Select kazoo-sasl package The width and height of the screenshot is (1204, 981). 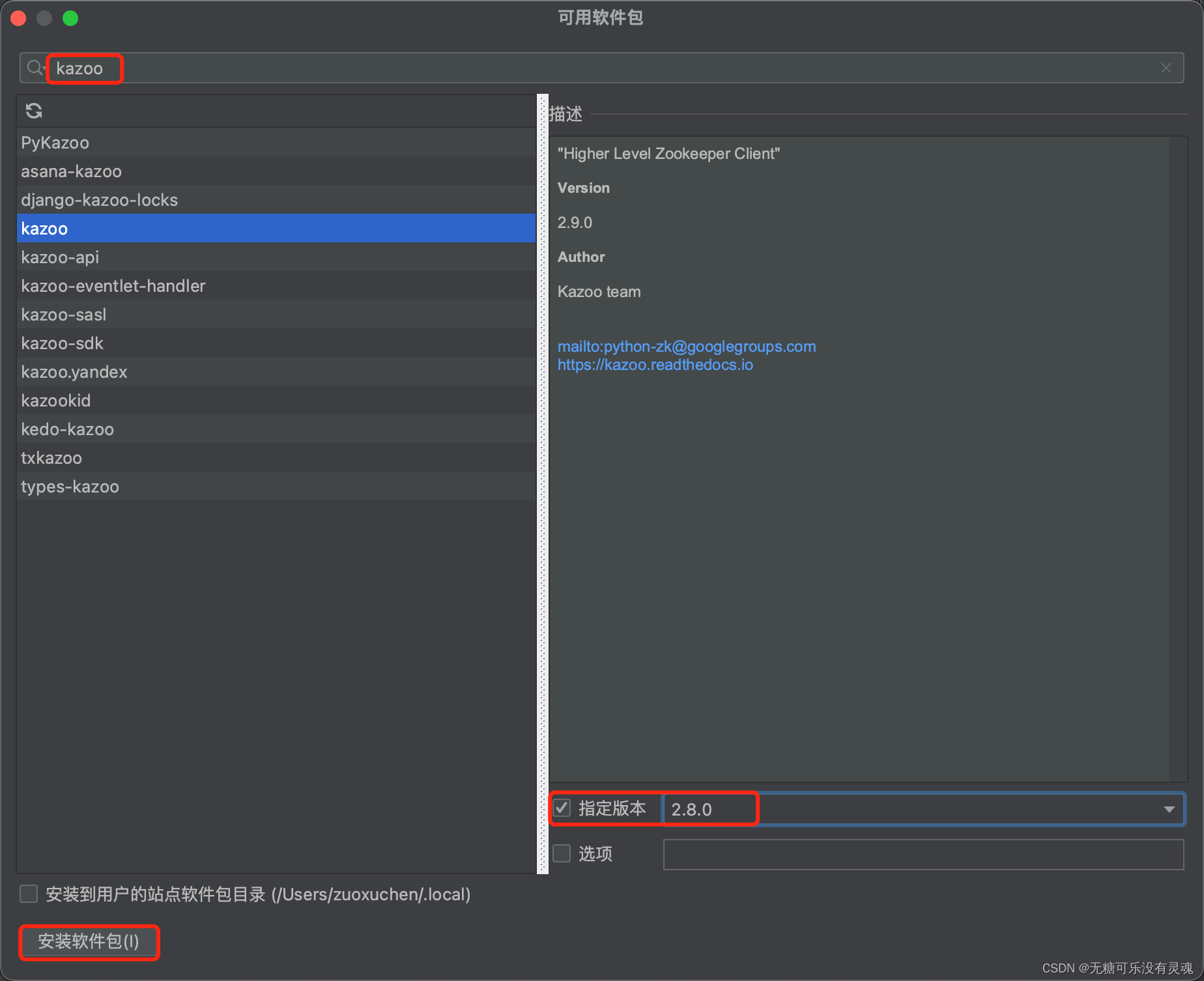(276, 314)
